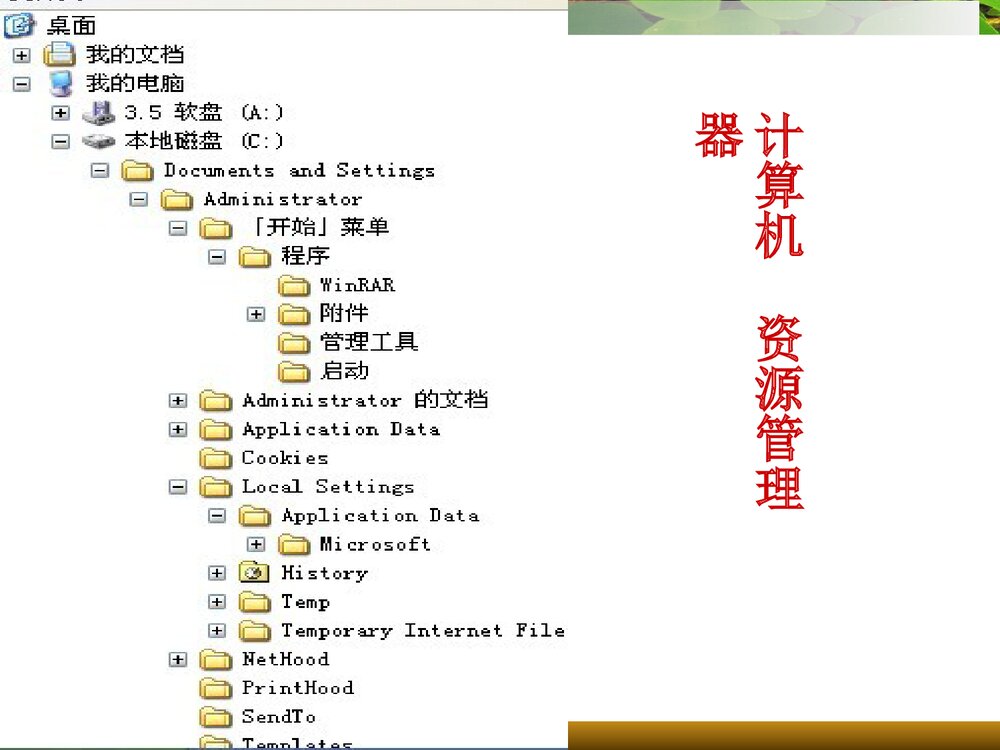Image resolution: width=1000 pixels, height=750 pixels.
Task: Select the WinRAR folder icon
Action: point(294,285)
